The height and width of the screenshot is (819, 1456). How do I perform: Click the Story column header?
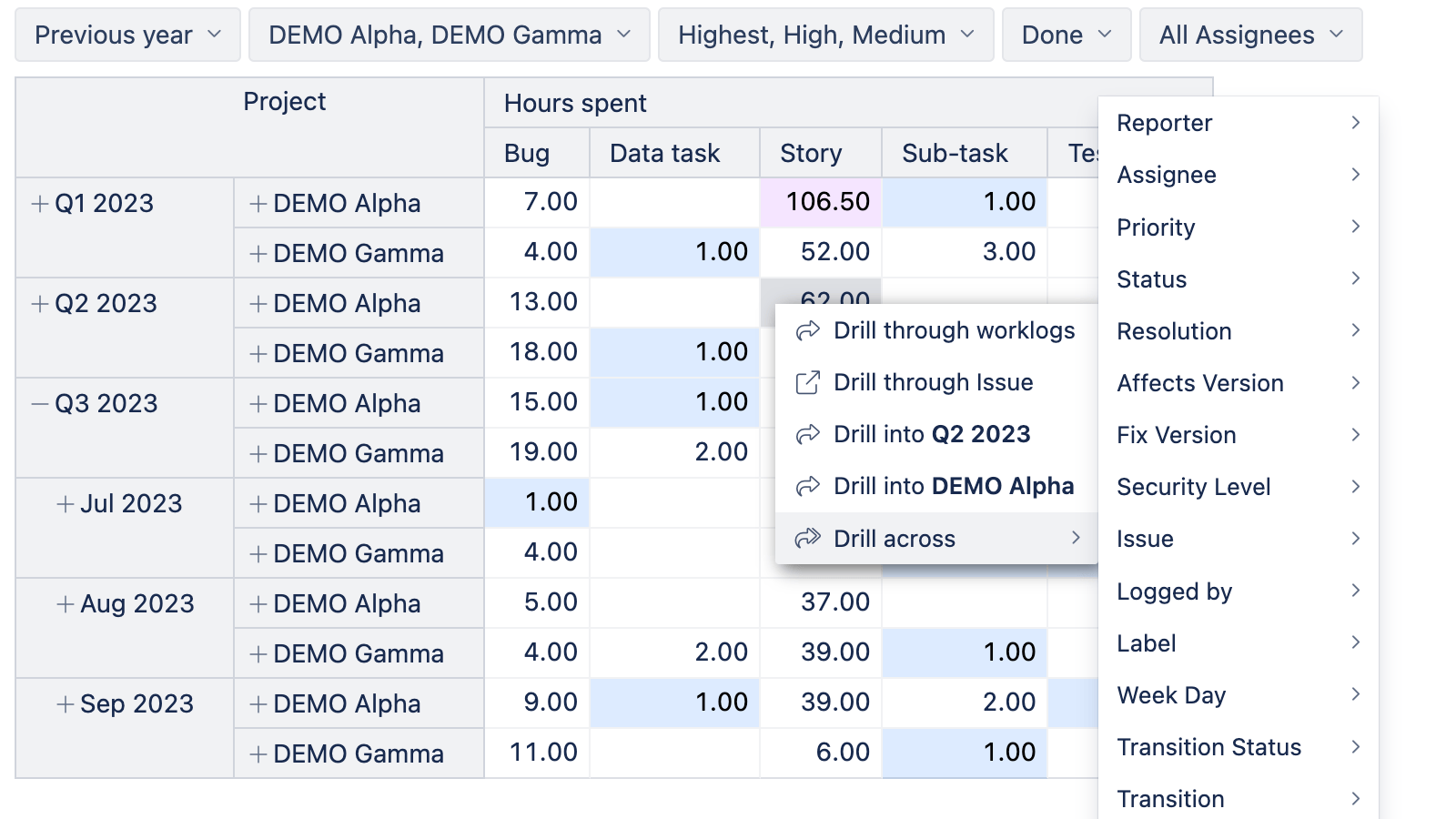click(811, 153)
